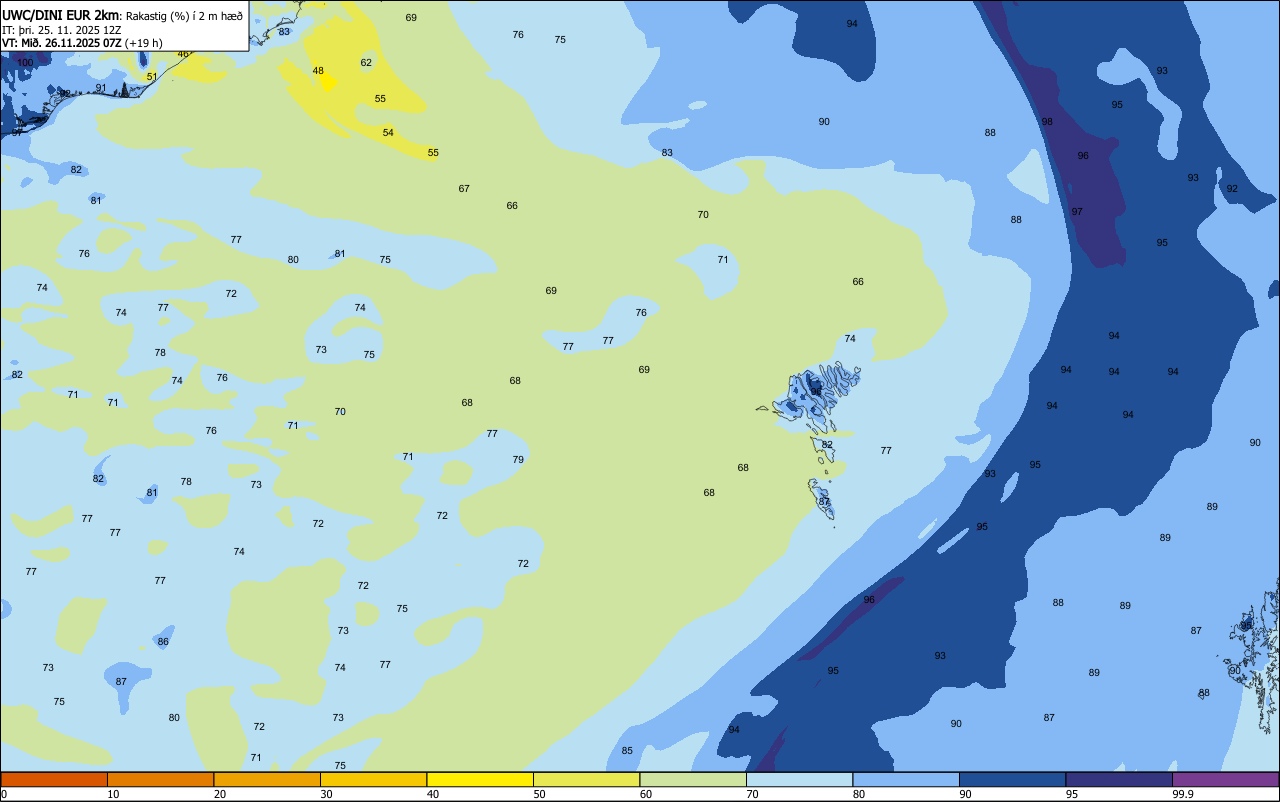
Task: Select the dark blue 90–95 legend swatch
Action: coord(1012,779)
